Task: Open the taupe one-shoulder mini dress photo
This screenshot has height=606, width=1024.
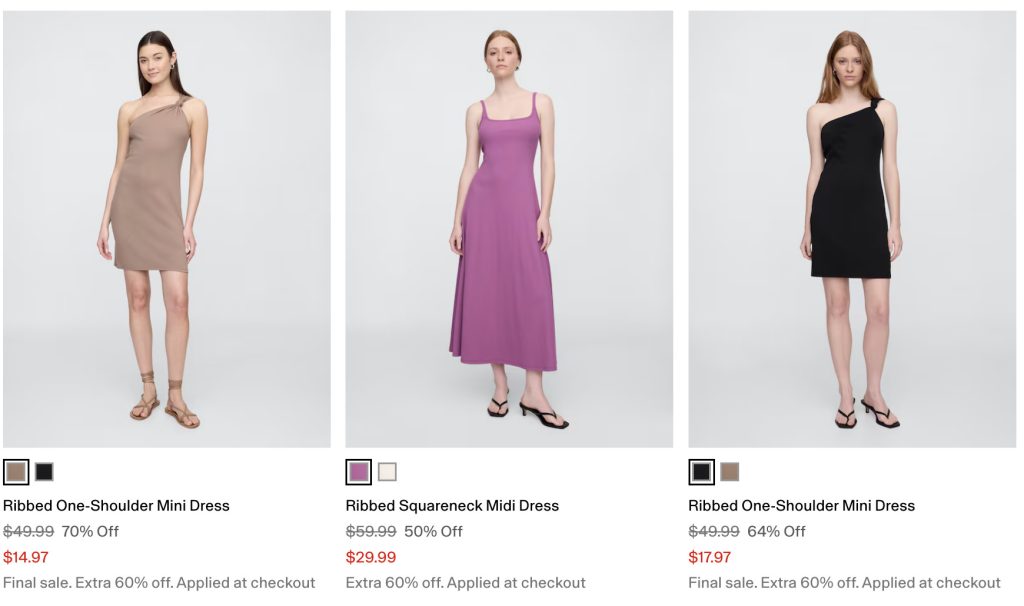Action: pos(166,229)
